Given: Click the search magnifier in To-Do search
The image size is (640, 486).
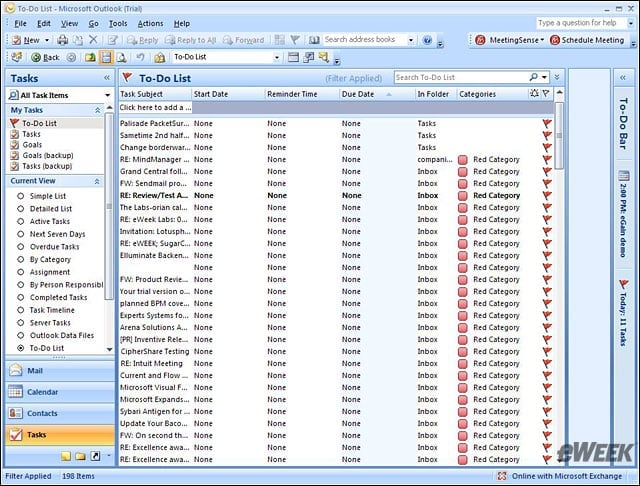Looking at the screenshot, I should [534, 77].
